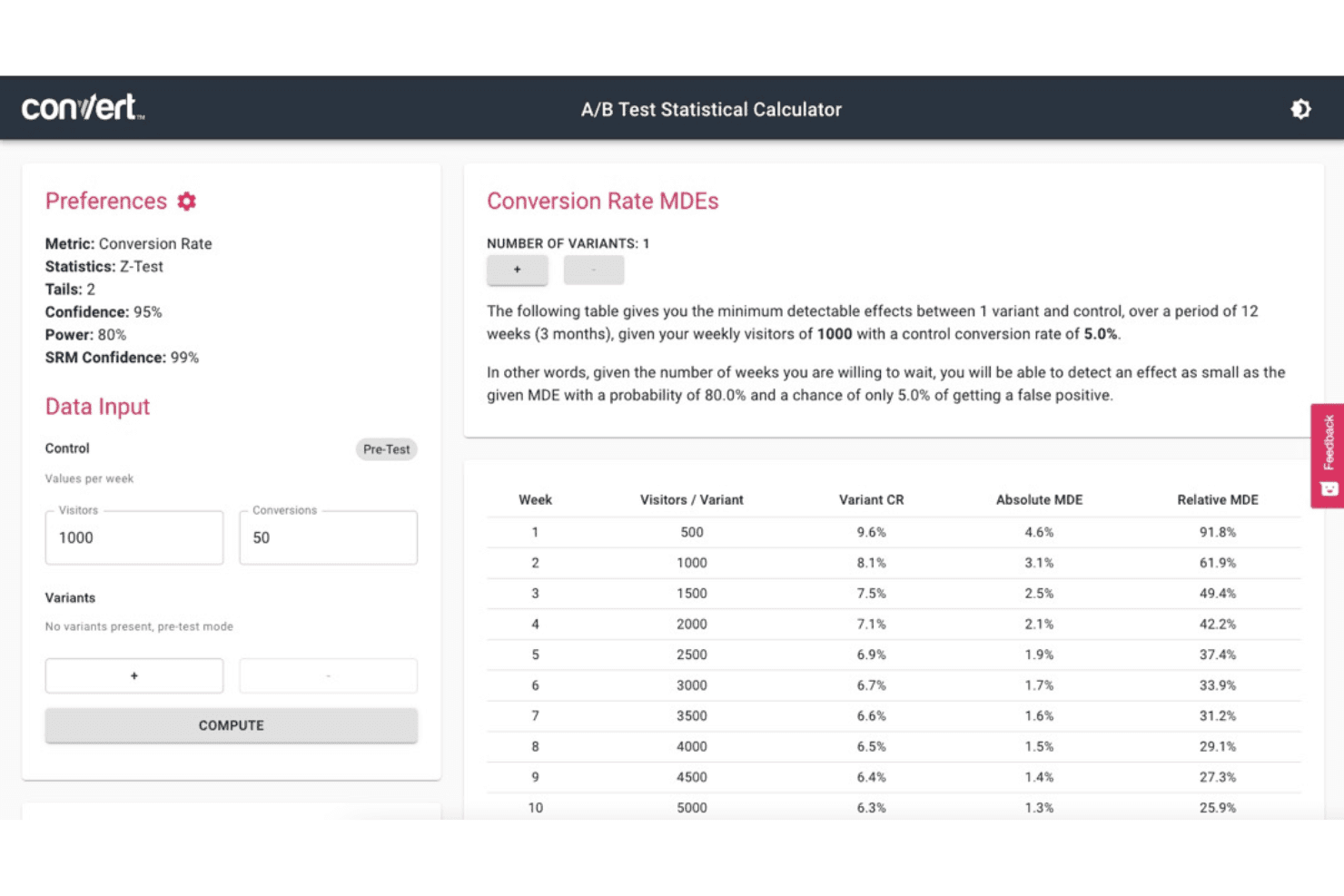The width and height of the screenshot is (1344, 896).
Task: Open the Feedback side tab
Action: pos(1328,455)
